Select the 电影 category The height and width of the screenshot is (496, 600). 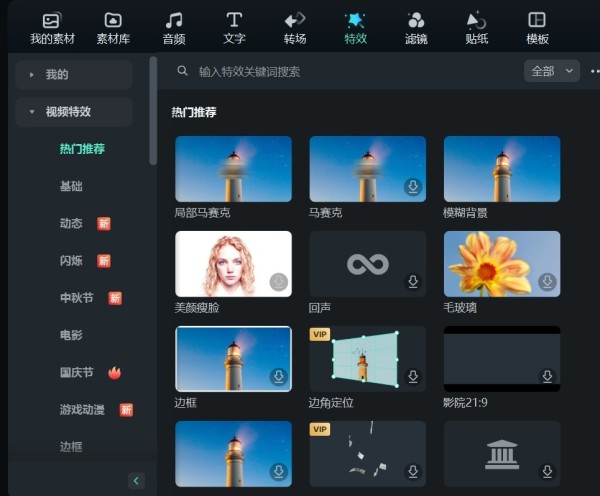point(71,335)
